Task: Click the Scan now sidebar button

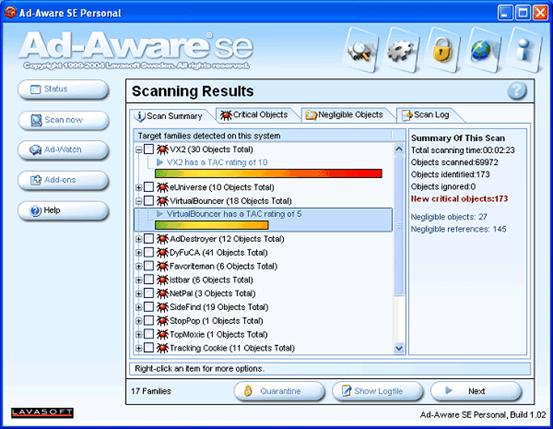Action: [x=63, y=120]
